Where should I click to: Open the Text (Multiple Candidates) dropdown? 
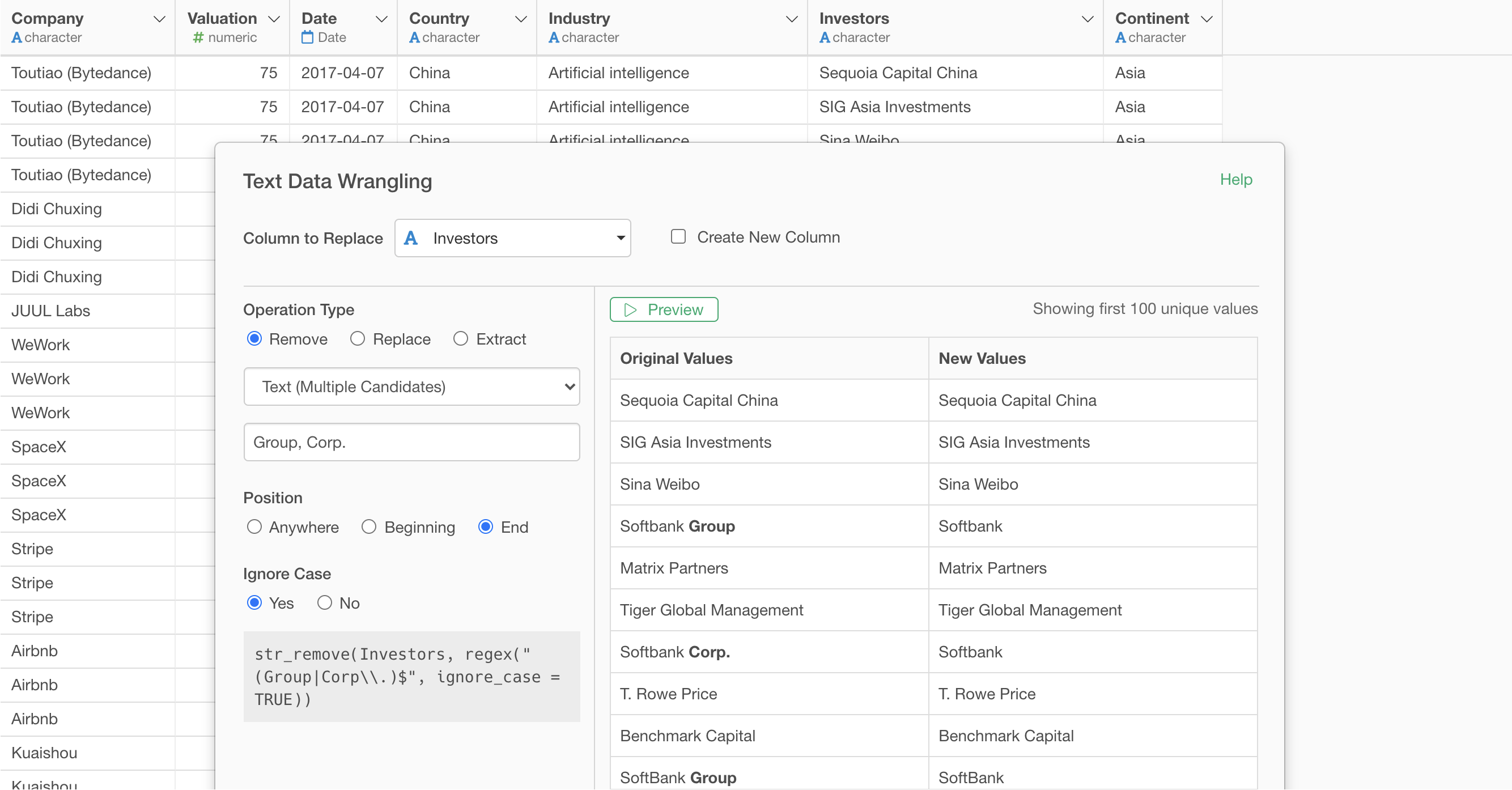click(411, 387)
